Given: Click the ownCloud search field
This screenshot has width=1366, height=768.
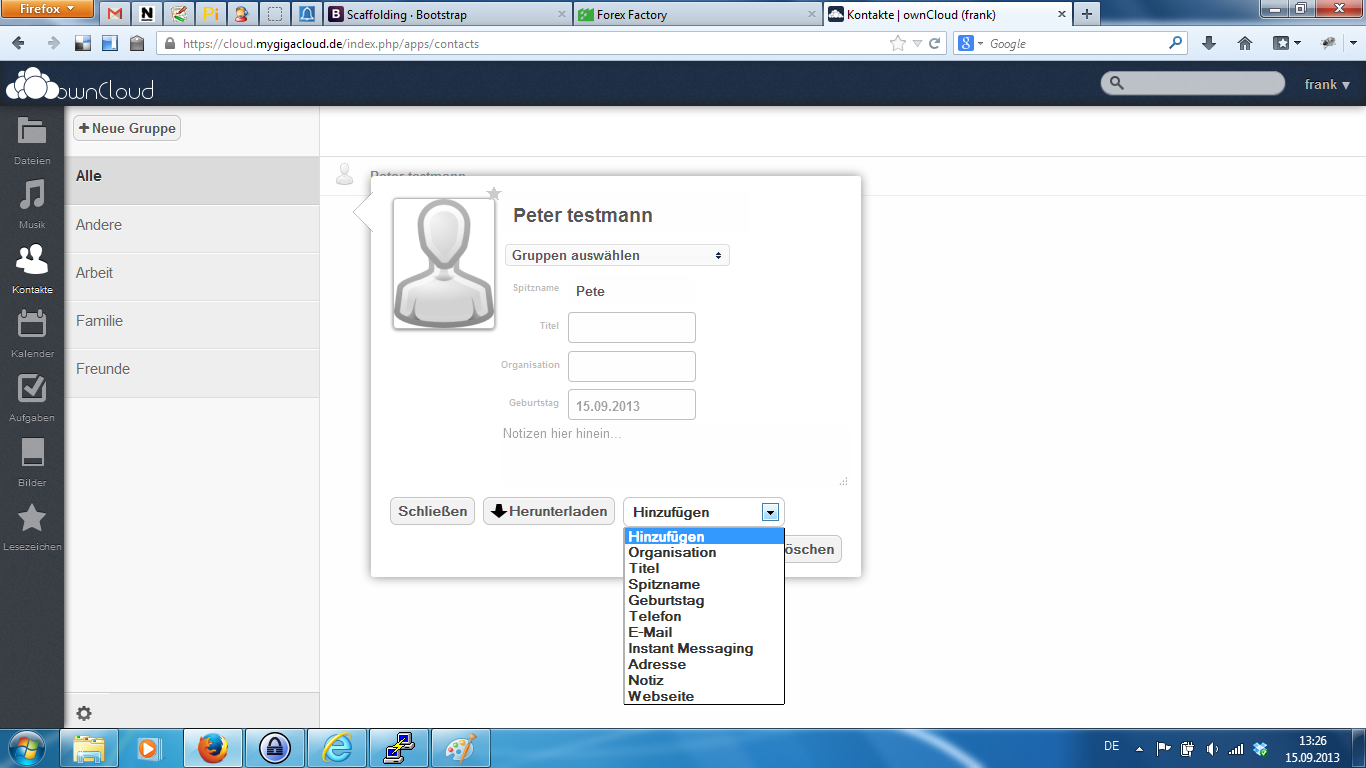Looking at the screenshot, I should pos(1193,83).
